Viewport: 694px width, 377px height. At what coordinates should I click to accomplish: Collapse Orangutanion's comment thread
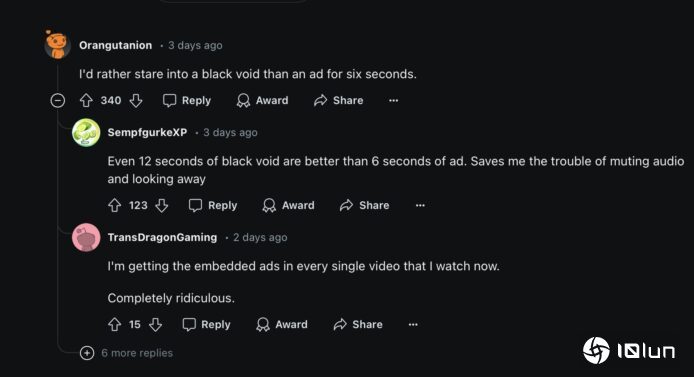[58, 101]
